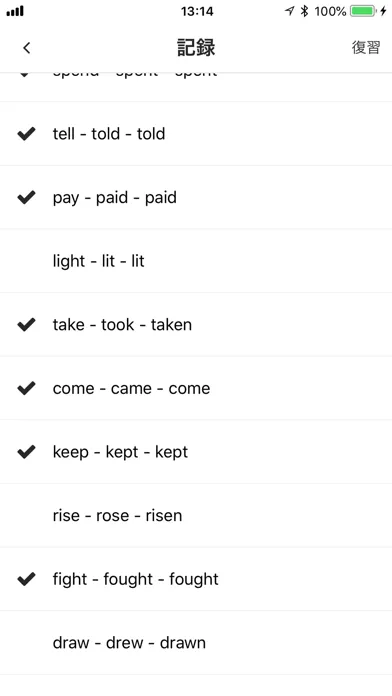
Task: Toggle the checkmark next to take - took
Action: click(x=26, y=324)
